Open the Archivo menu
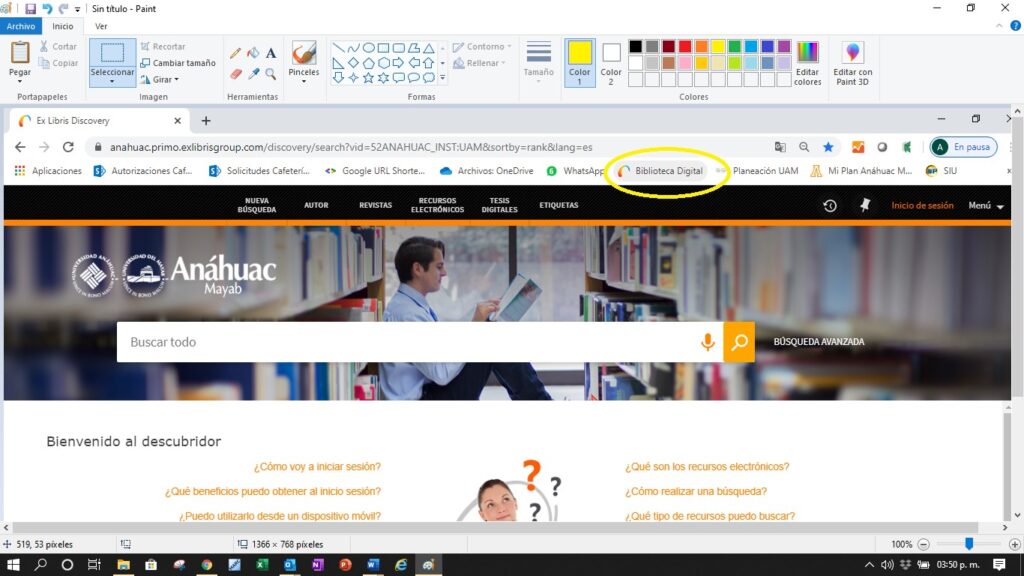This screenshot has width=1024, height=576. (x=21, y=27)
